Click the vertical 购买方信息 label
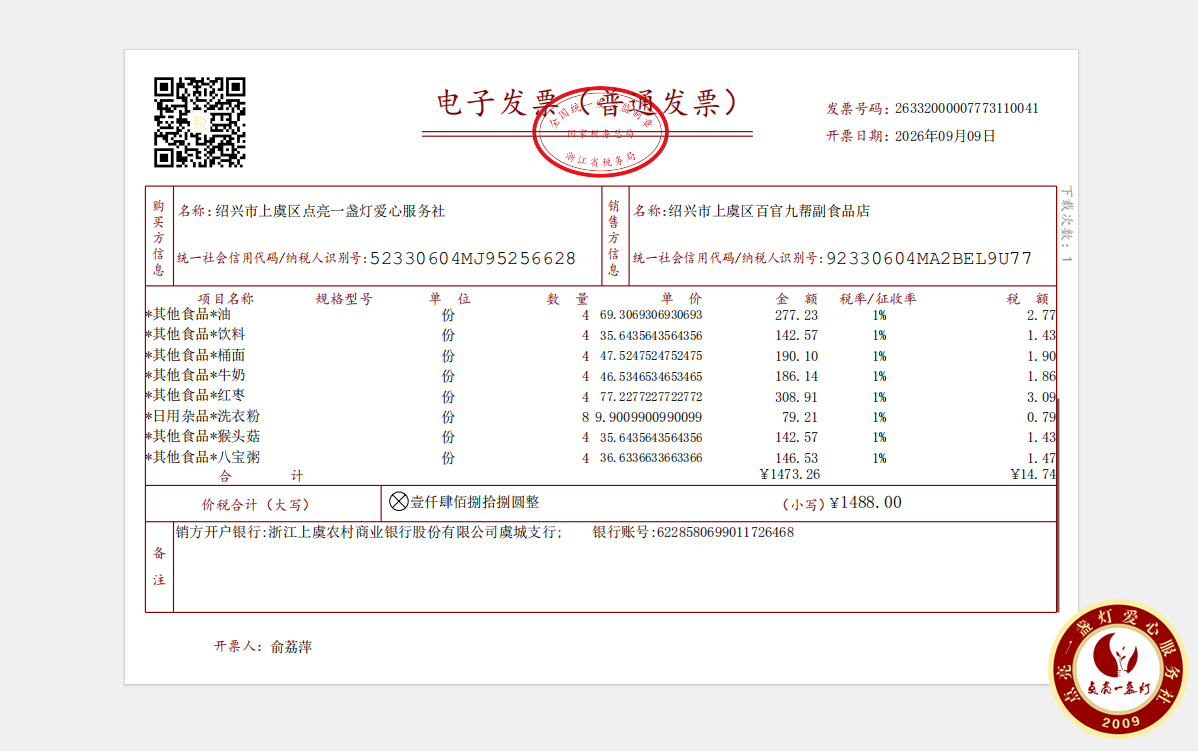This screenshot has height=751, width=1198. [158, 238]
